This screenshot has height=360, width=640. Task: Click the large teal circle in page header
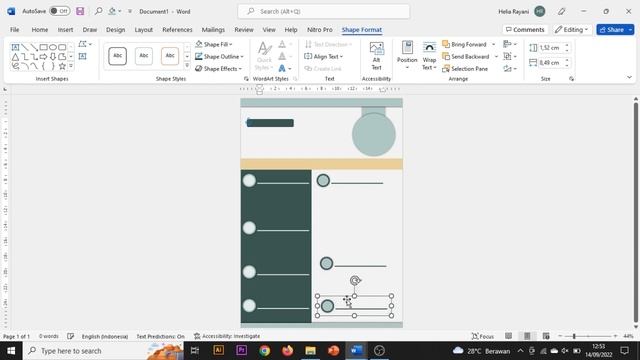(x=374, y=134)
